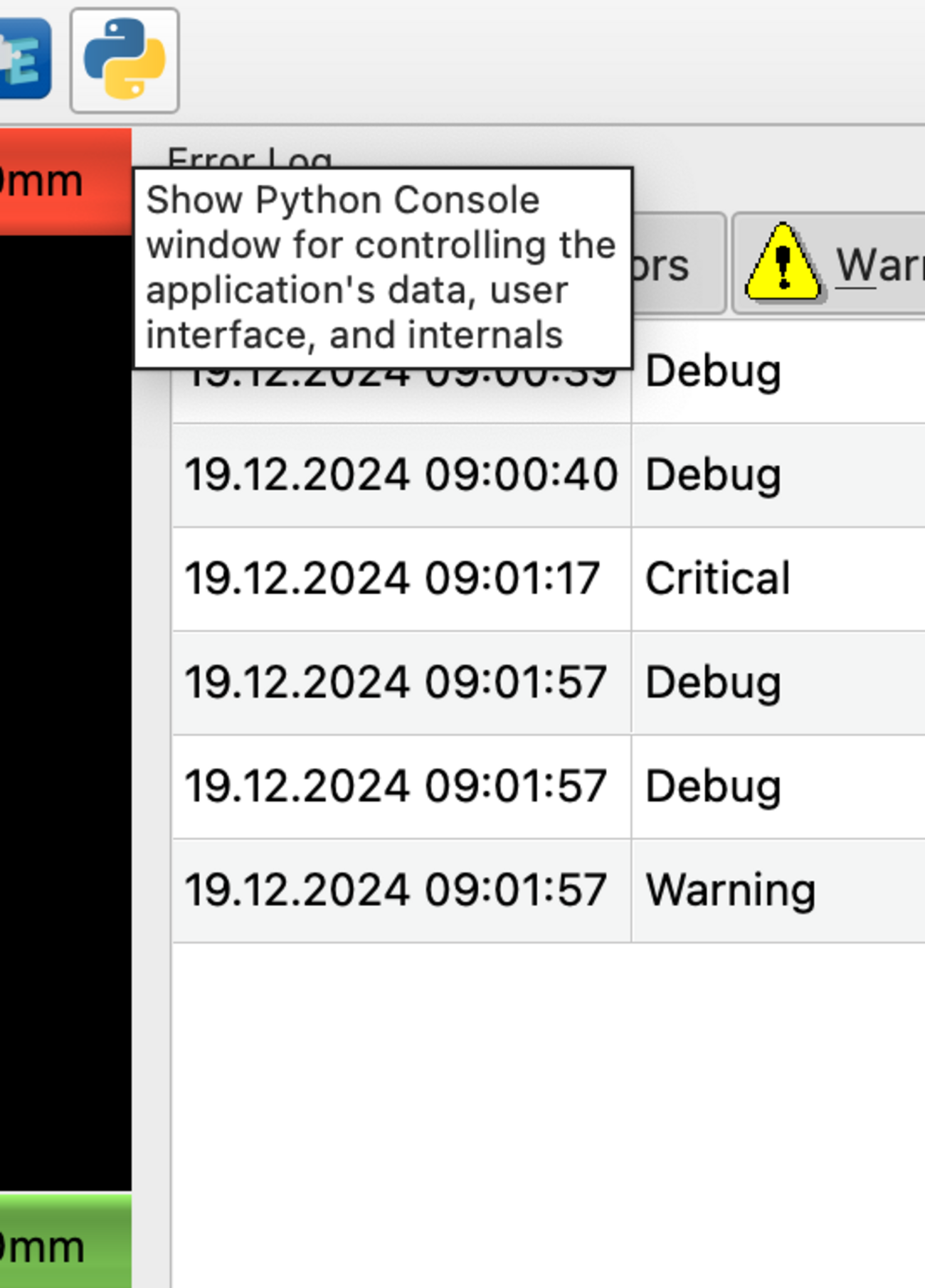
Task: Select the Debug row just above Warning
Action: tap(713, 787)
